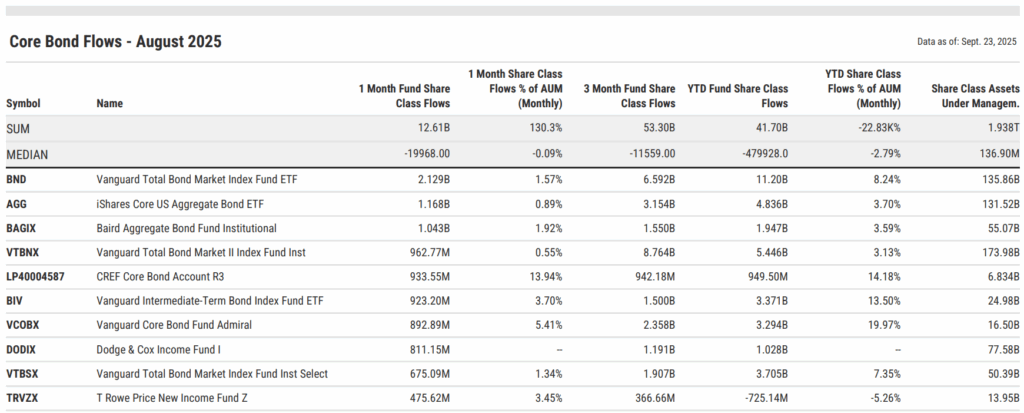Open CREF Core Bond Account R3

[160, 276]
